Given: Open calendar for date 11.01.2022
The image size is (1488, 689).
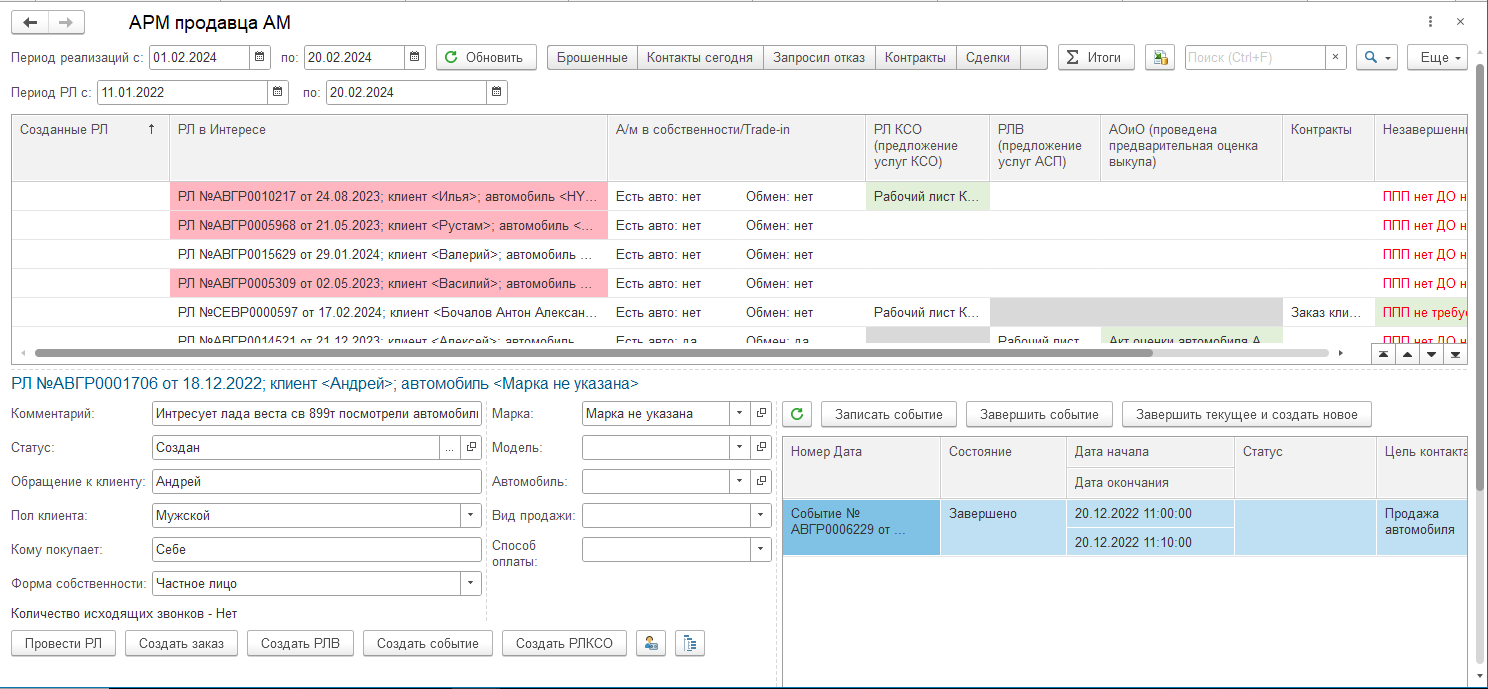Looking at the screenshot, I should tap(277, 92).
